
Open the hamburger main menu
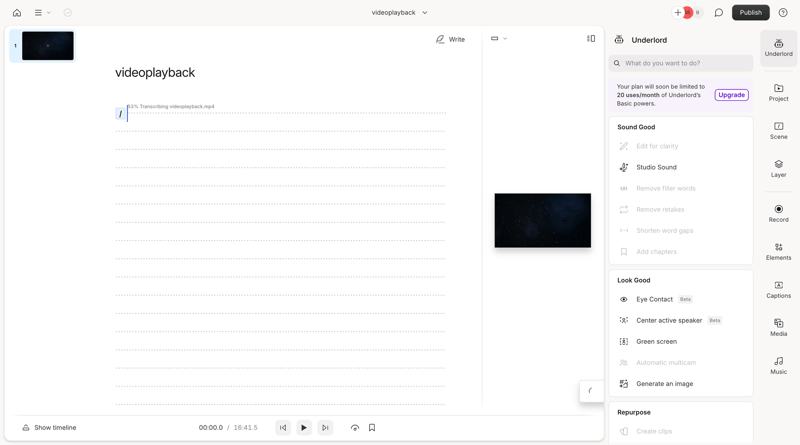[42, 13]
